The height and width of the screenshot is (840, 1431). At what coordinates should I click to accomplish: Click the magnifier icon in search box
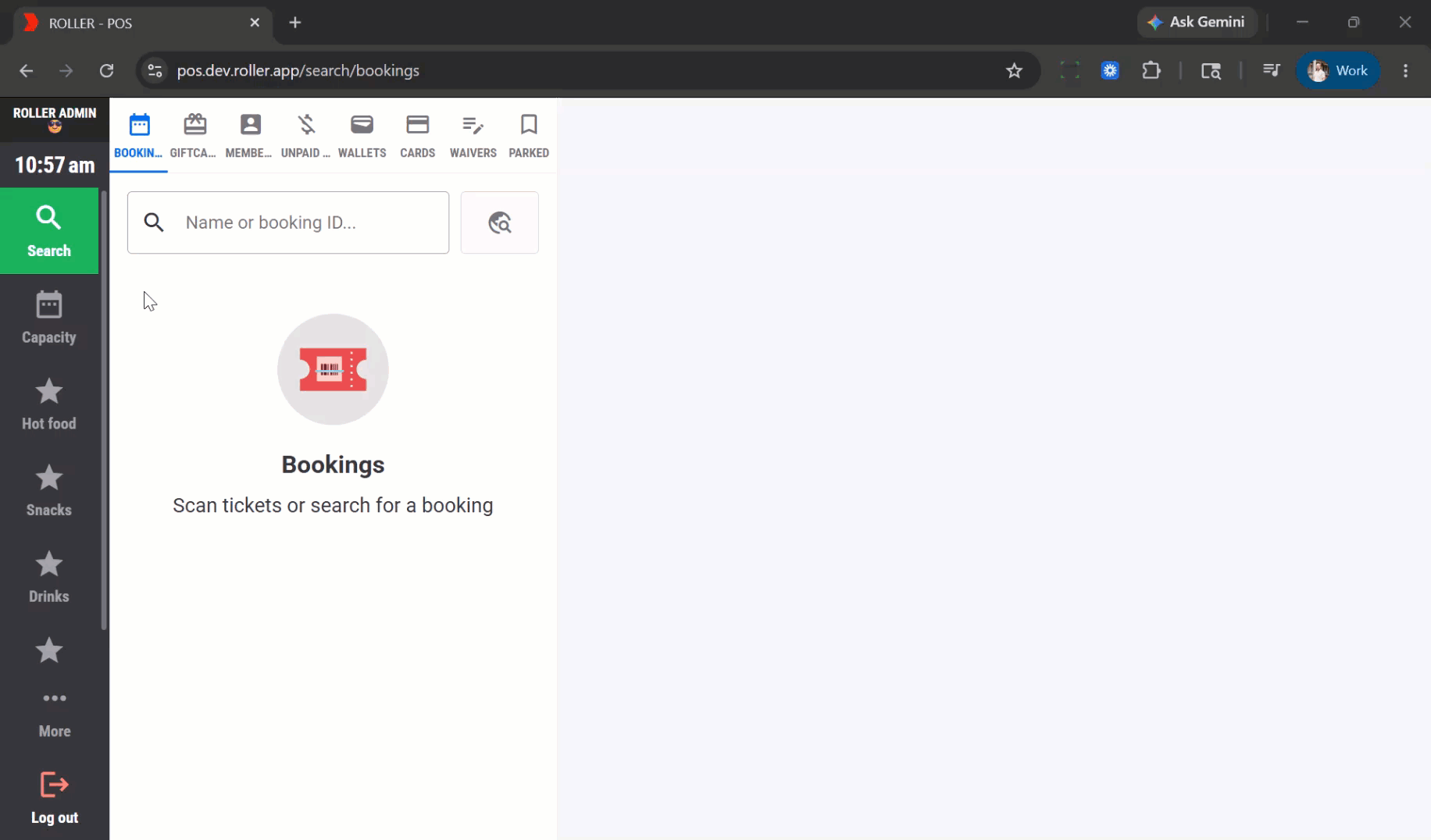[154, 222]
